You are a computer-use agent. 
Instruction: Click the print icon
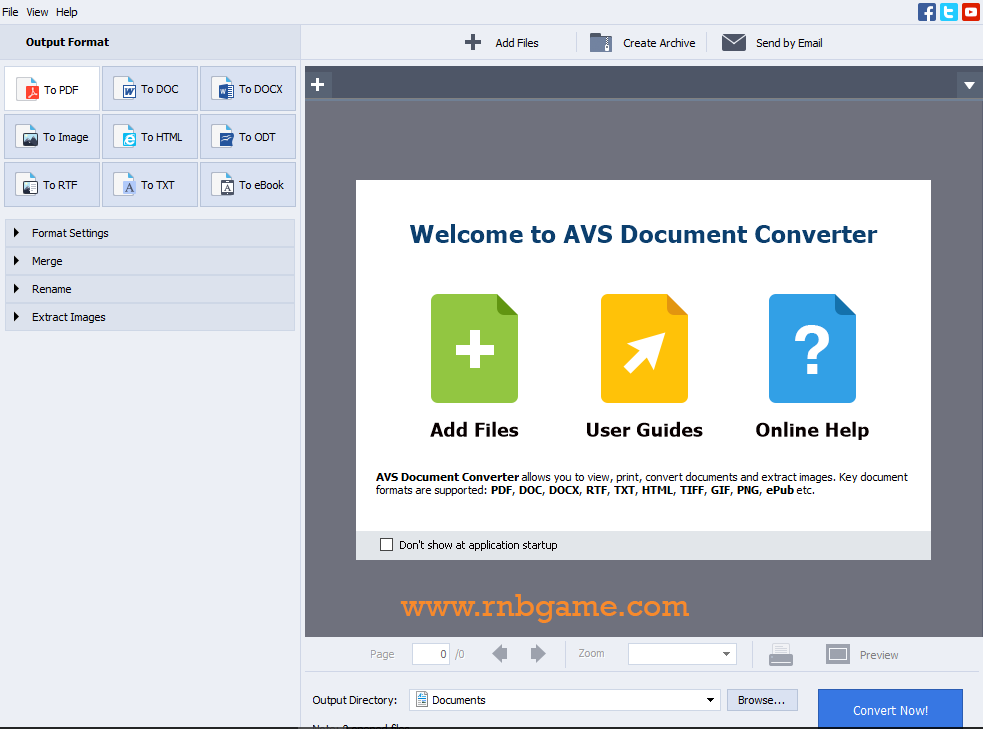pyautogui.click(x=781, y=654)
